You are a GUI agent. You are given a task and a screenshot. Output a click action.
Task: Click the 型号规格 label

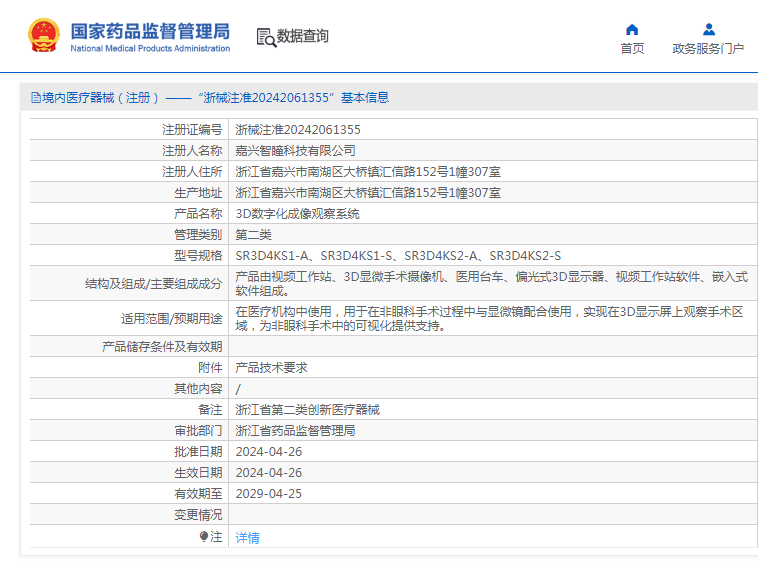[198, 256]
